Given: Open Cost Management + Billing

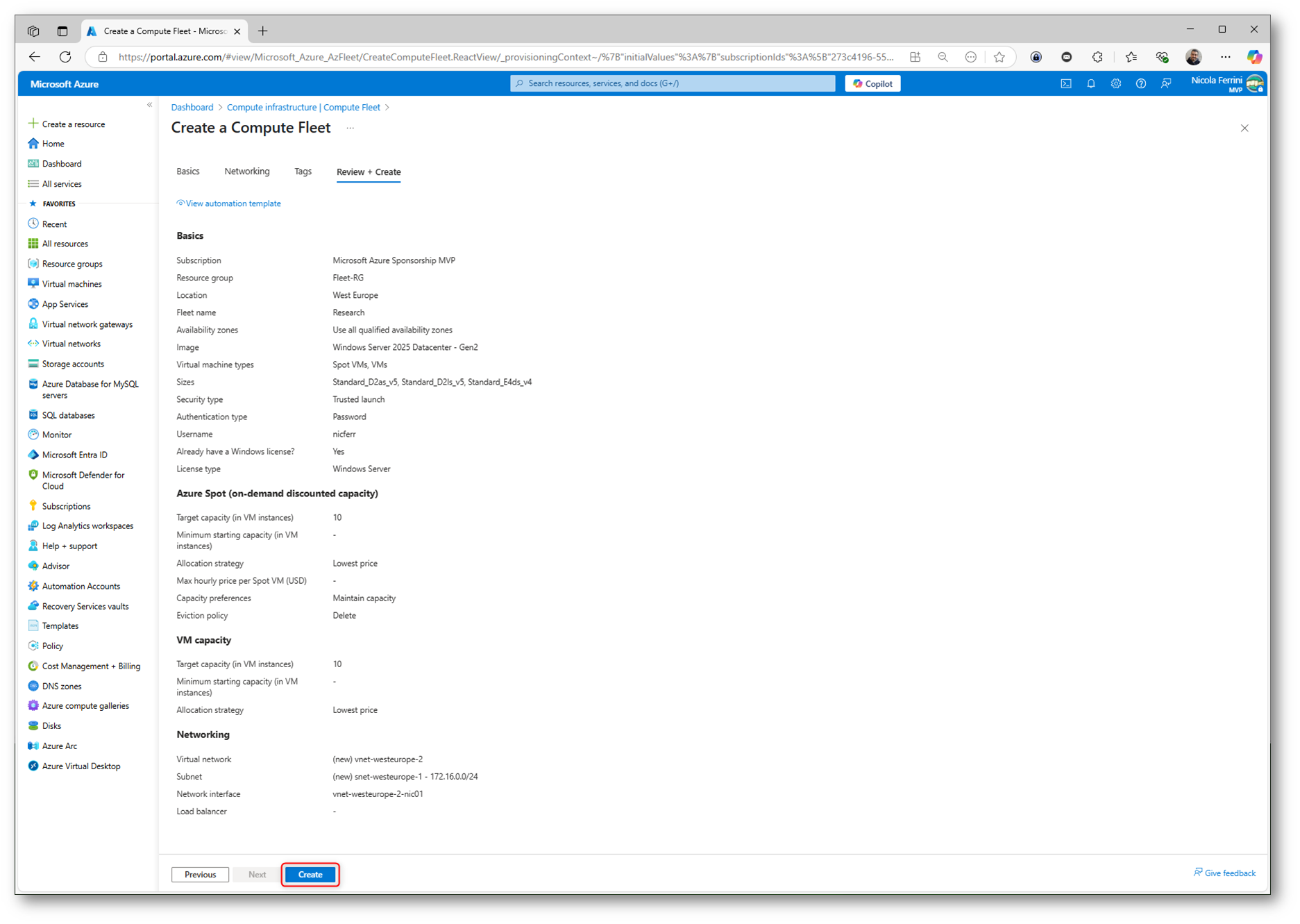Looking at the screenshot, I should coord(91,666).
